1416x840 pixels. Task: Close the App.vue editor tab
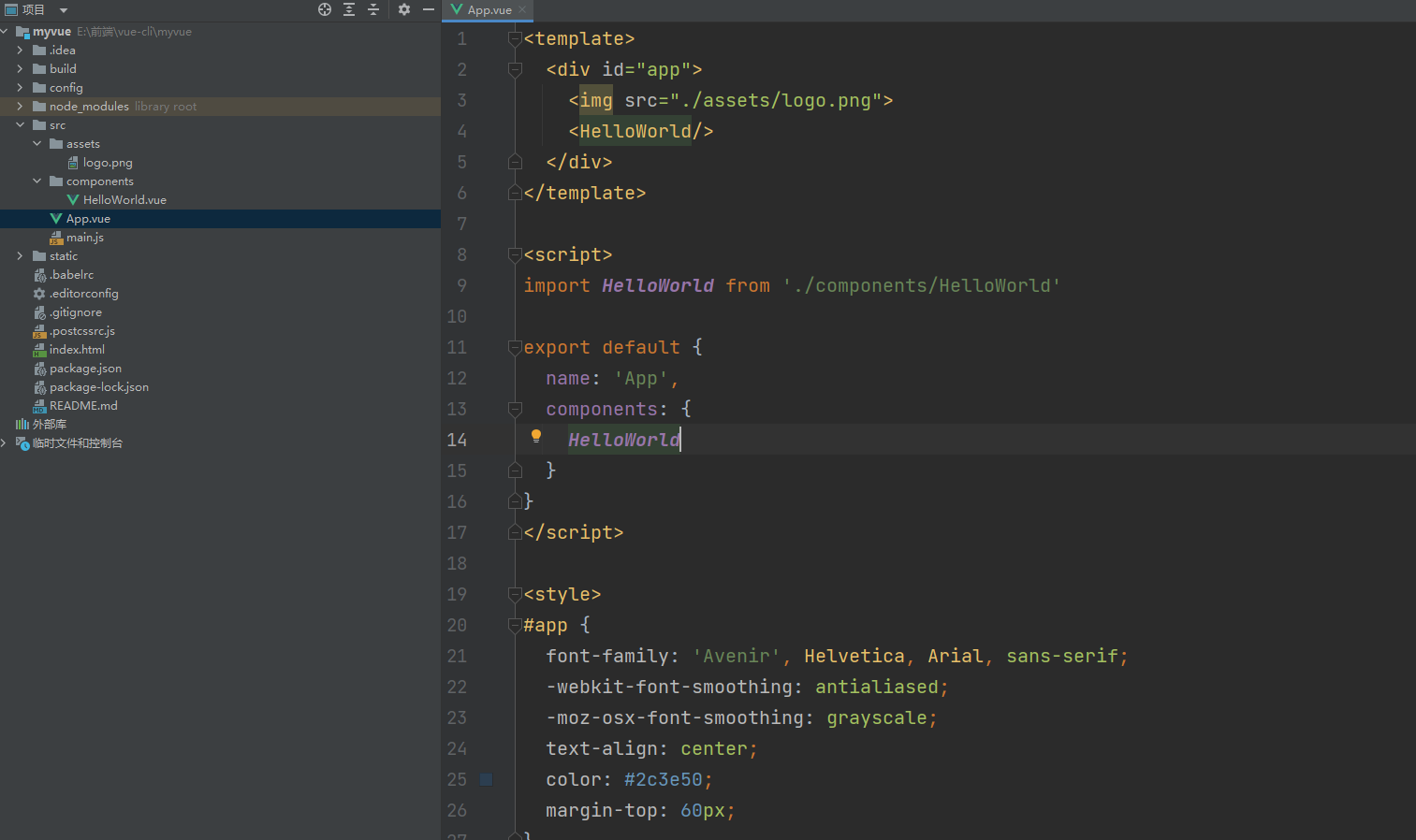pyautogui.click(x=522, y=9)
